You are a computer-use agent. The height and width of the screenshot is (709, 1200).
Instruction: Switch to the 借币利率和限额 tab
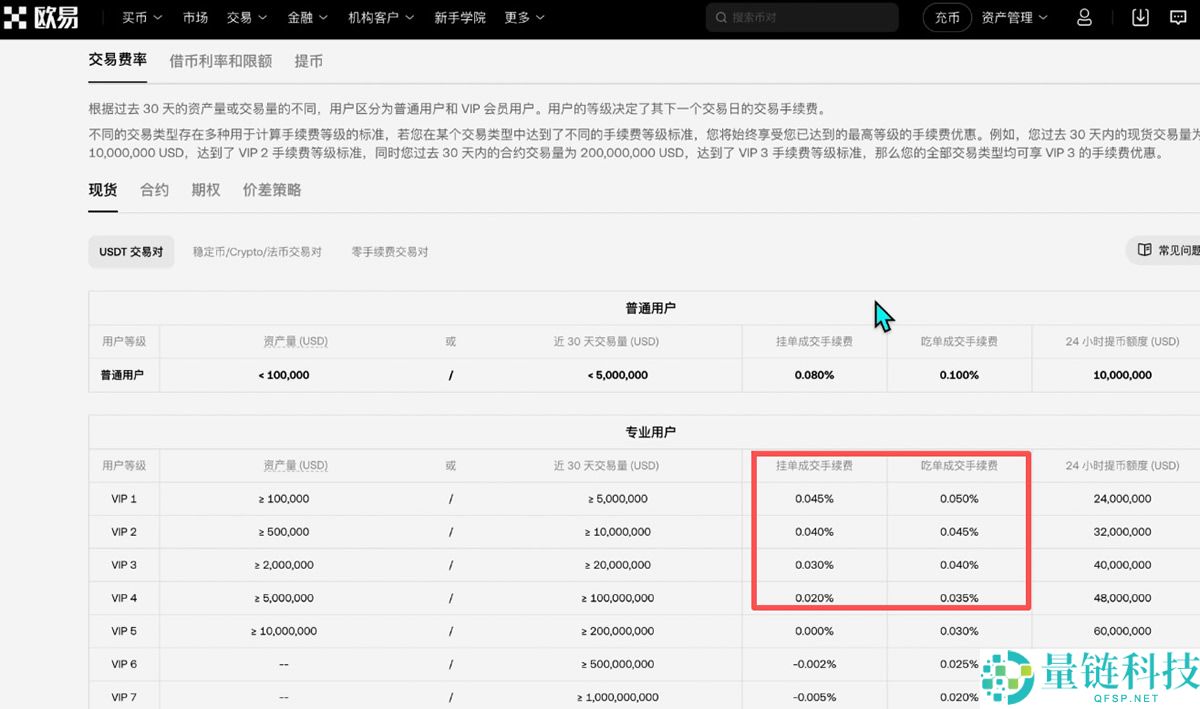coord(221,61)
